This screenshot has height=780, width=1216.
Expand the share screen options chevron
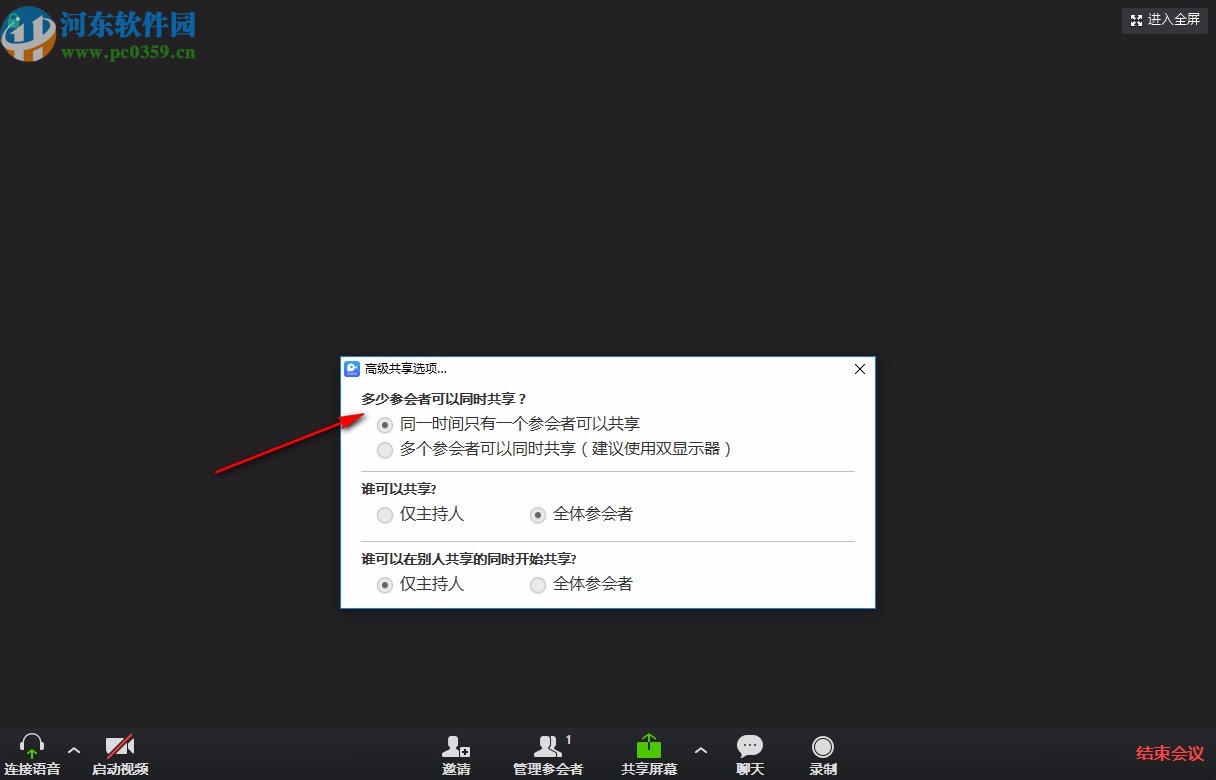tap(701, 749)
